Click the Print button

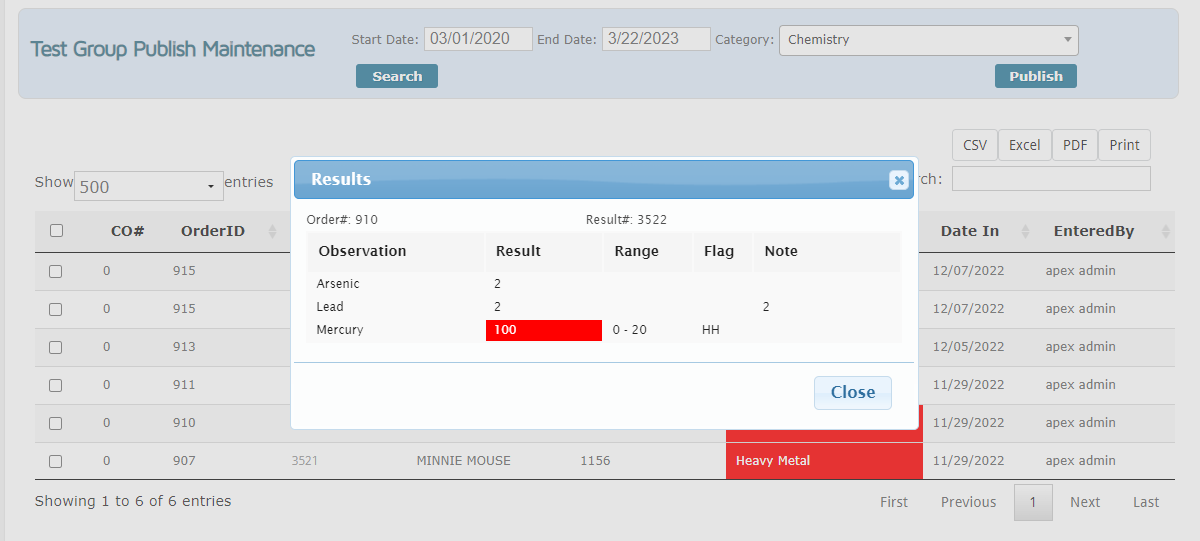pos(1124,145)
